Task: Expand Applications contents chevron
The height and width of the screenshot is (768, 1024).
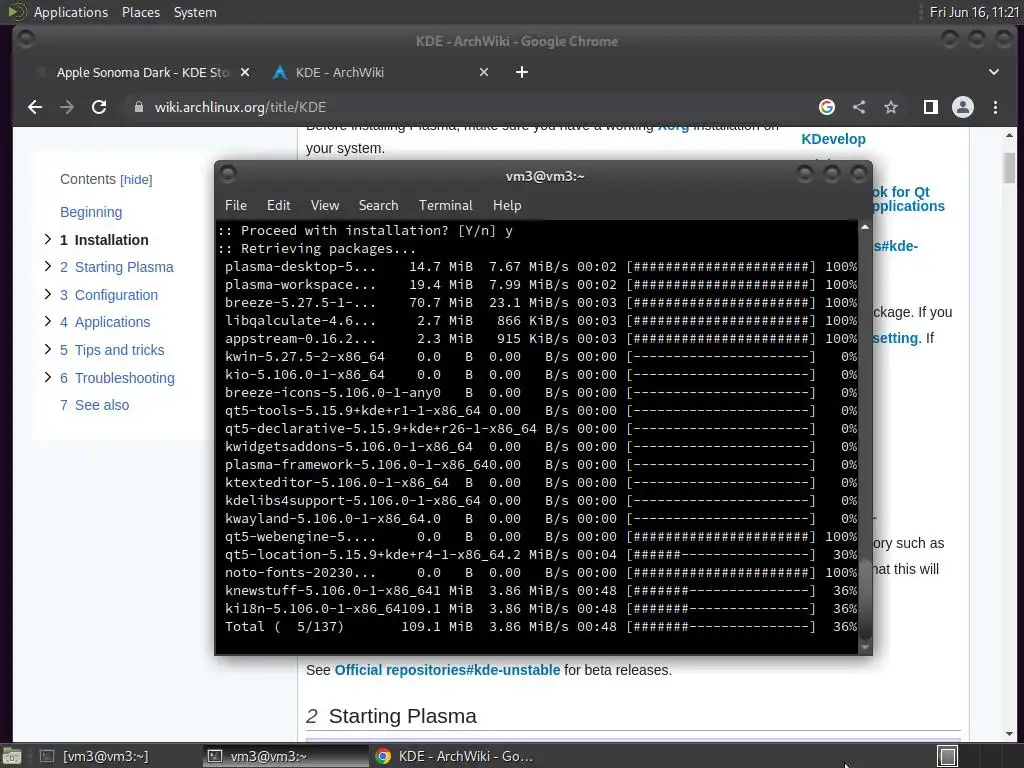Action: tap(48, 321)
